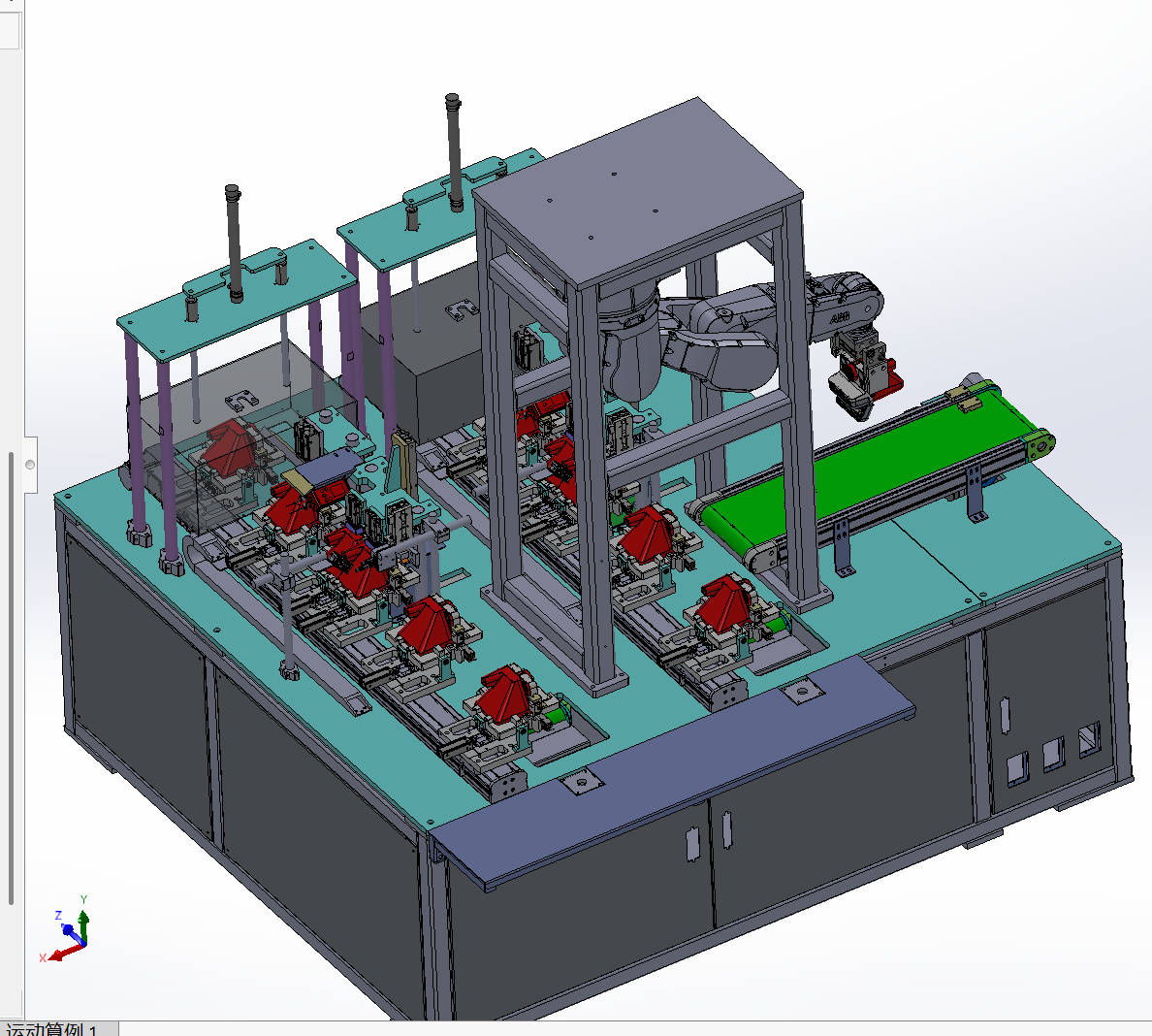Click the green Y axis of the triad

(x=83, y=925)
